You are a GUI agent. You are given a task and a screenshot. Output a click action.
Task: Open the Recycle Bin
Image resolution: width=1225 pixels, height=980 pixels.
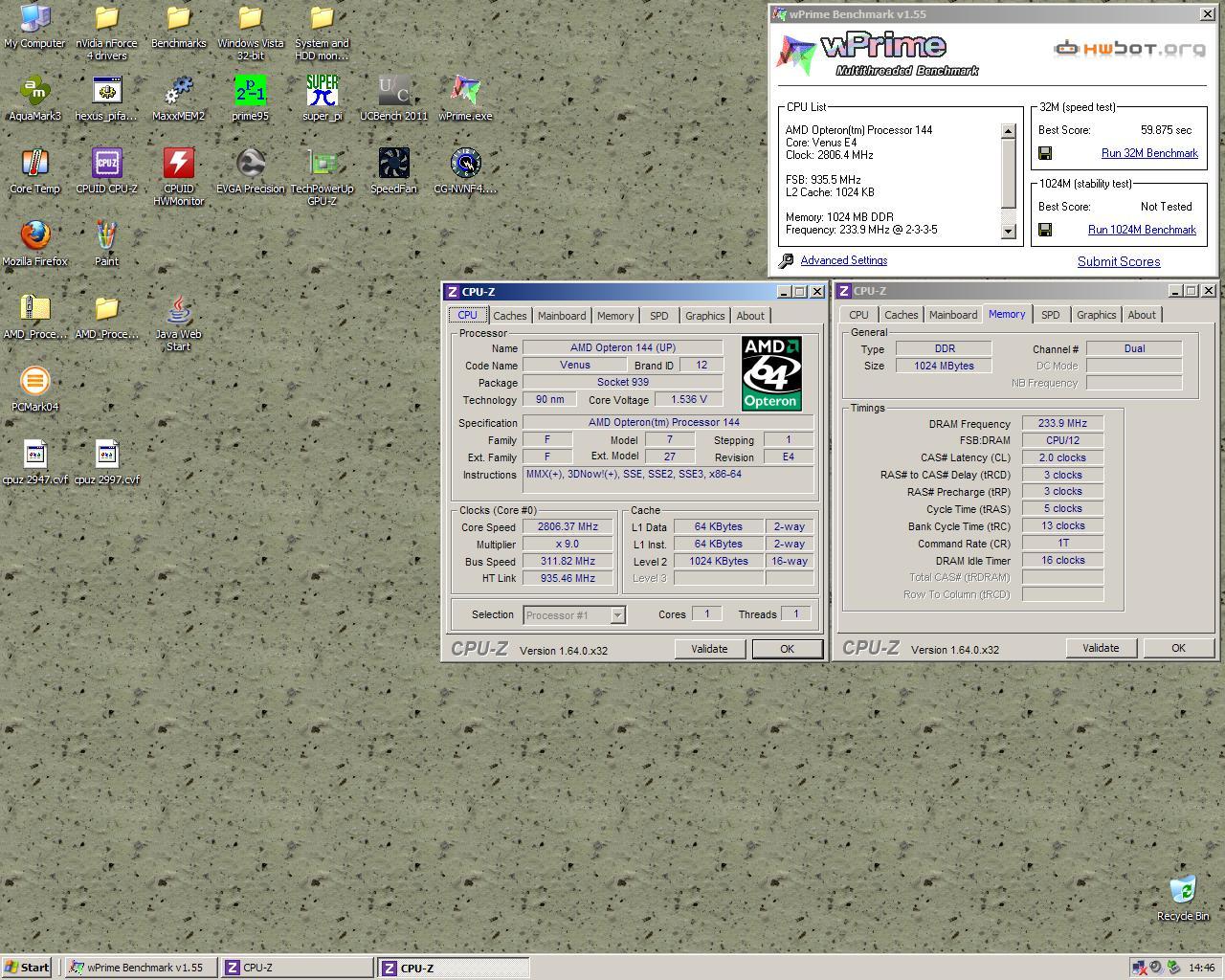click(1183, 899)
